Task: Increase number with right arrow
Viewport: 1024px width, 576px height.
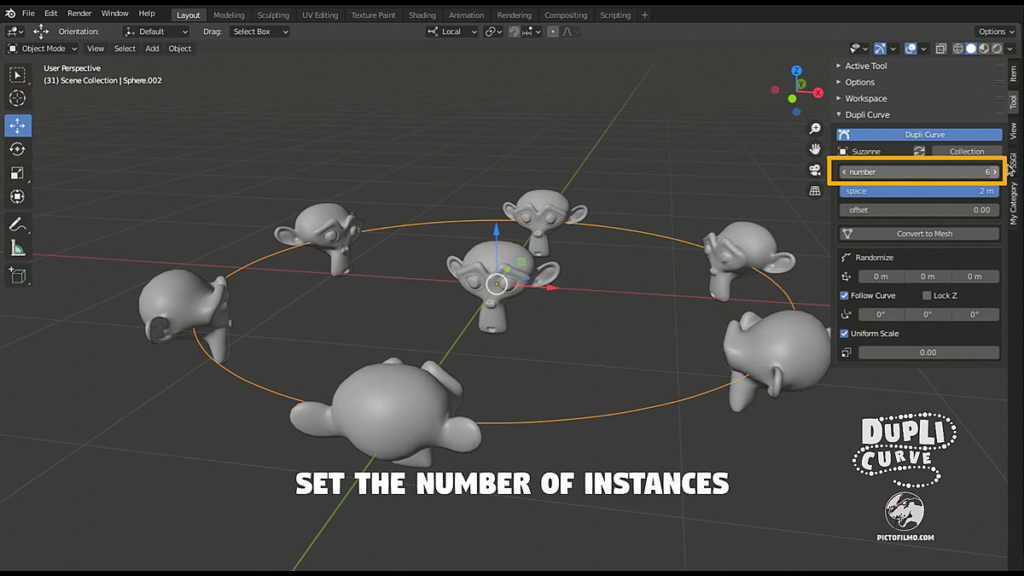Action: click(x=995, y=172)
